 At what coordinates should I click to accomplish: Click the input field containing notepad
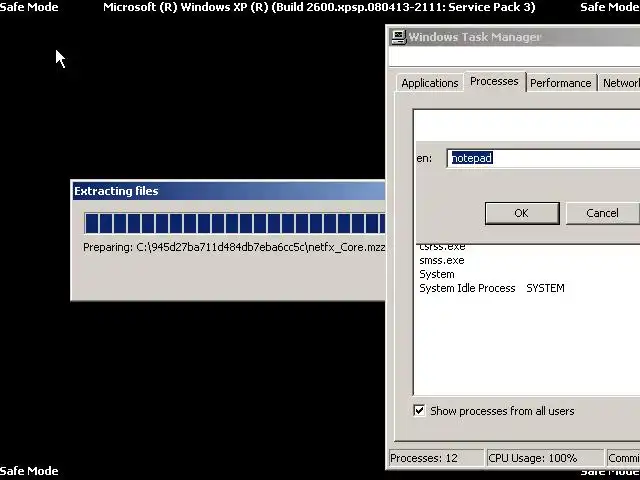pyautogui.click(x=544, y=158)
